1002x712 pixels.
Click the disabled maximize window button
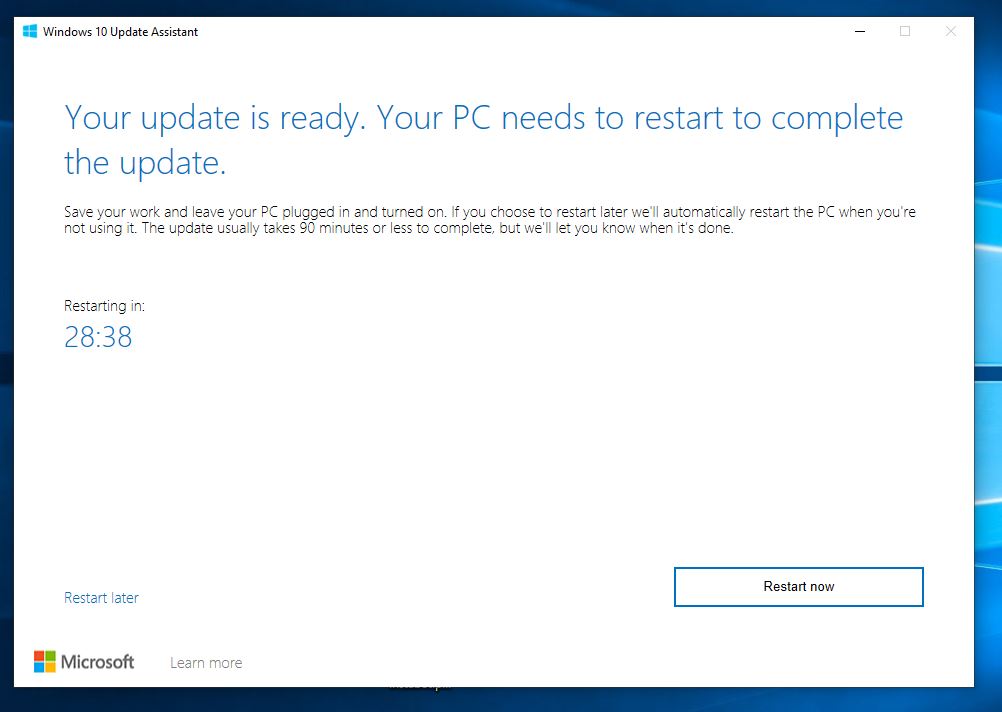click(905, 31)
